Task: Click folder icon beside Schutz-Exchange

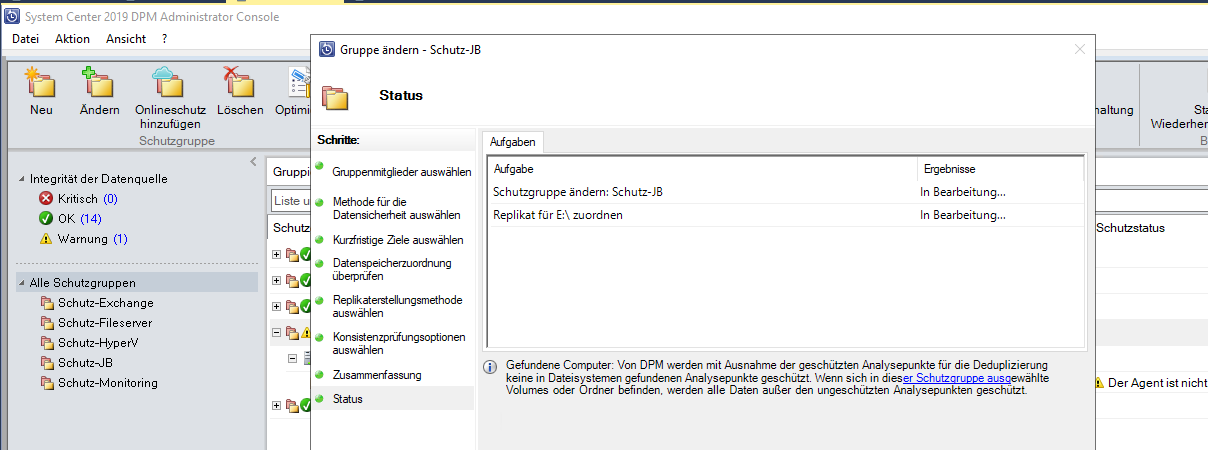Action: coord(47,303)
